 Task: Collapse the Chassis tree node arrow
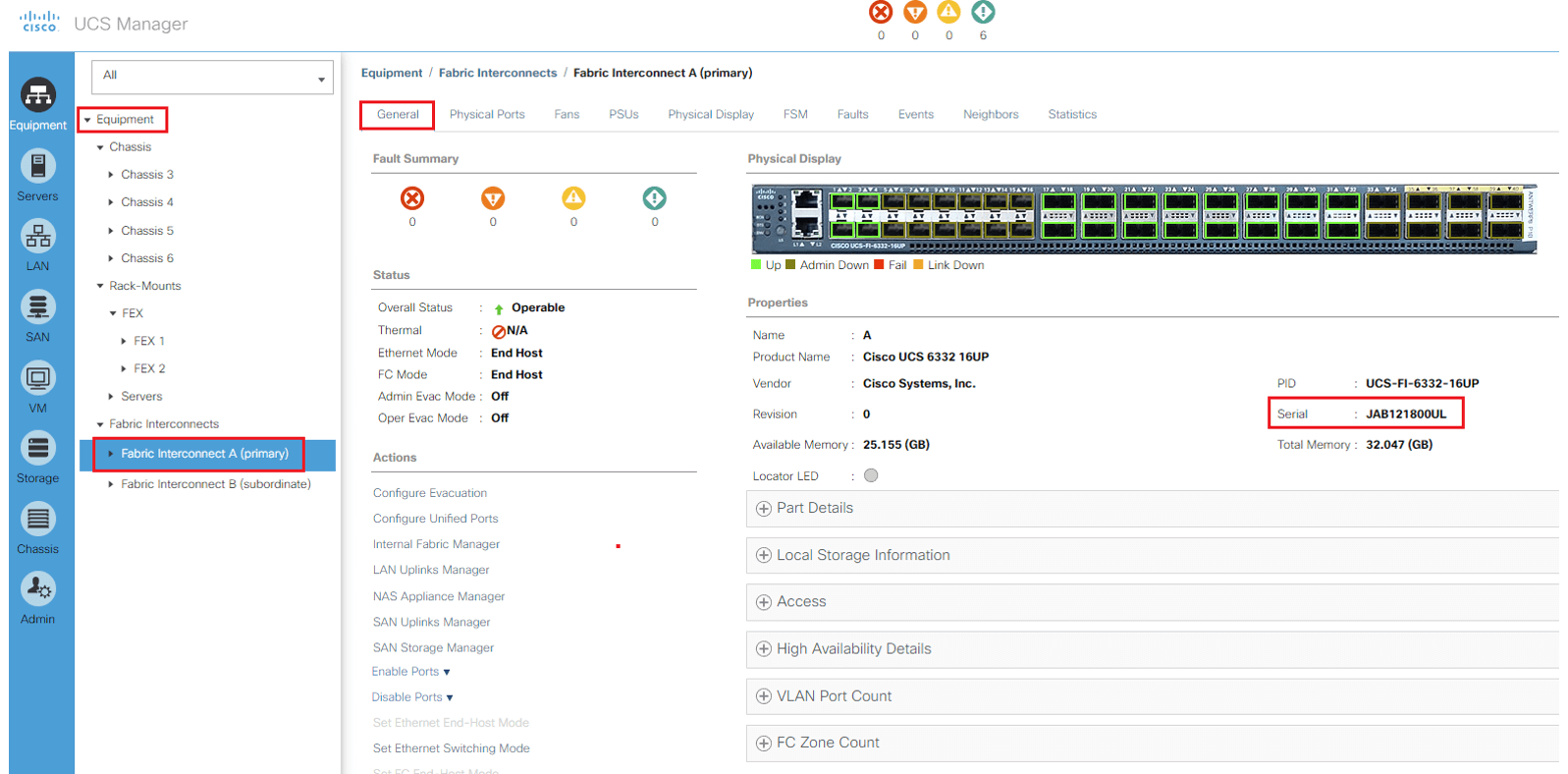coord(100,147)
